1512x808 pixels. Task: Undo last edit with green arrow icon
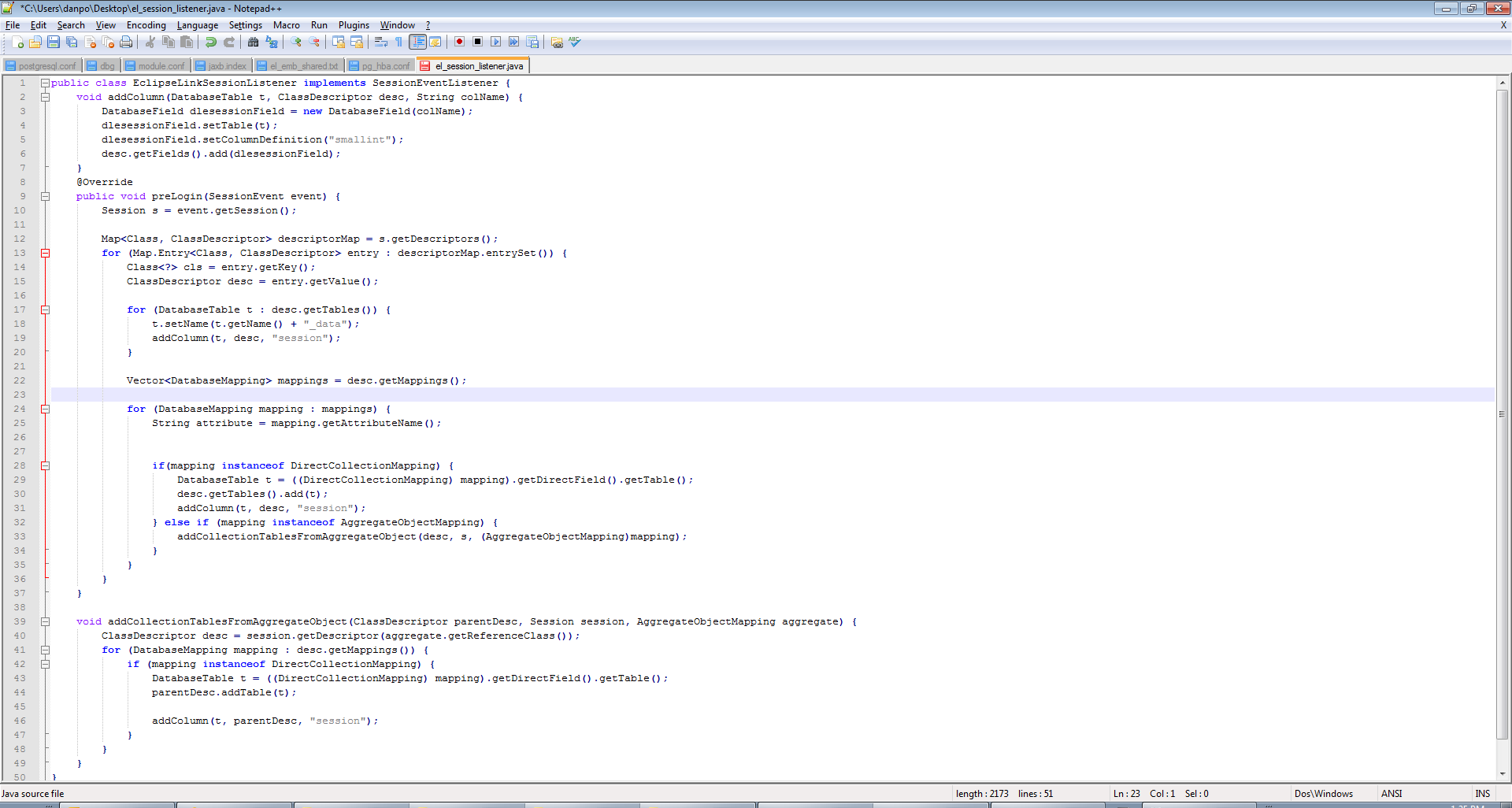(211, 43)
